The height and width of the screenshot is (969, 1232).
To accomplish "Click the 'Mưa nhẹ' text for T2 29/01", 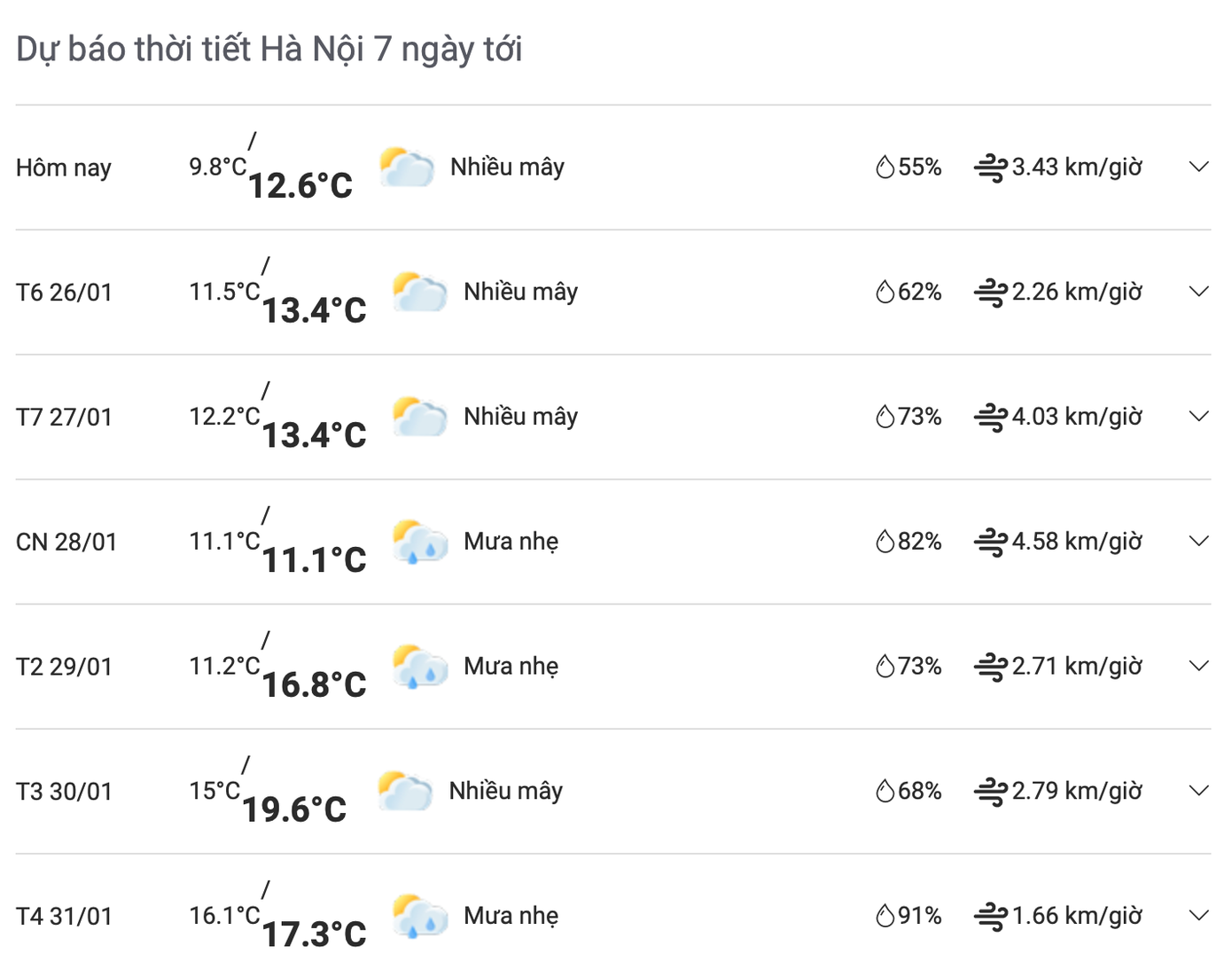I will pos(511,666).
